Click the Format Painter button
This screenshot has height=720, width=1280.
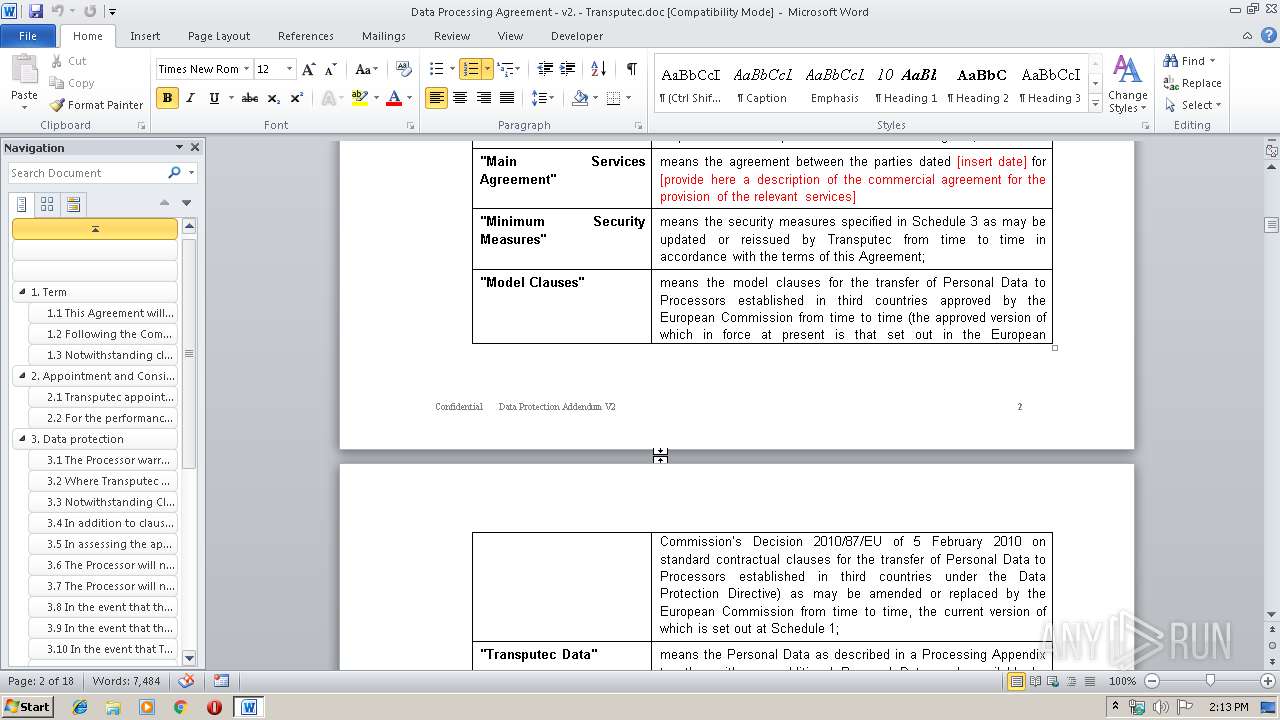coord(97,105)
